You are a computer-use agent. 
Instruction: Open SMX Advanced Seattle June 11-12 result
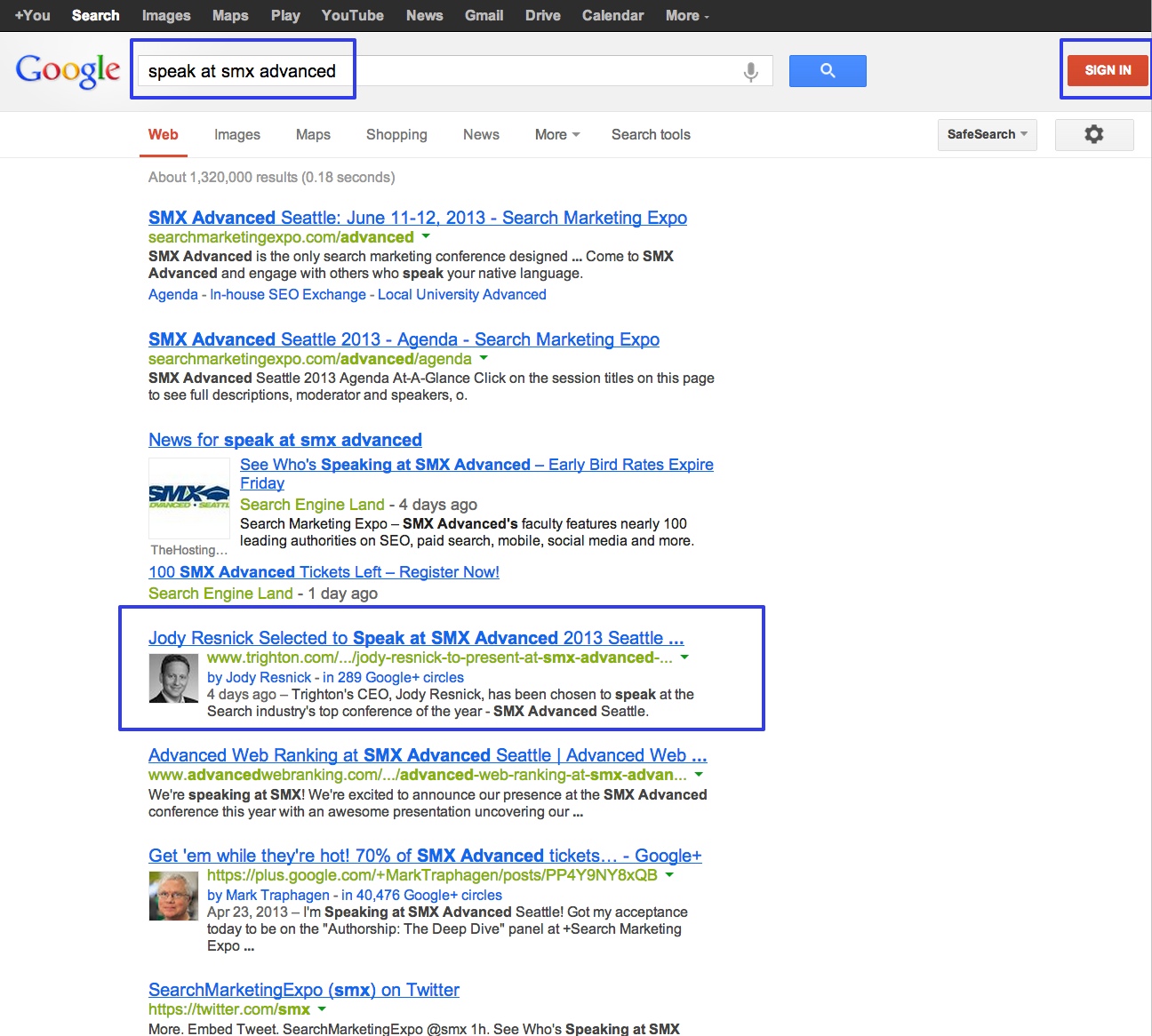[x=418, y=218]
